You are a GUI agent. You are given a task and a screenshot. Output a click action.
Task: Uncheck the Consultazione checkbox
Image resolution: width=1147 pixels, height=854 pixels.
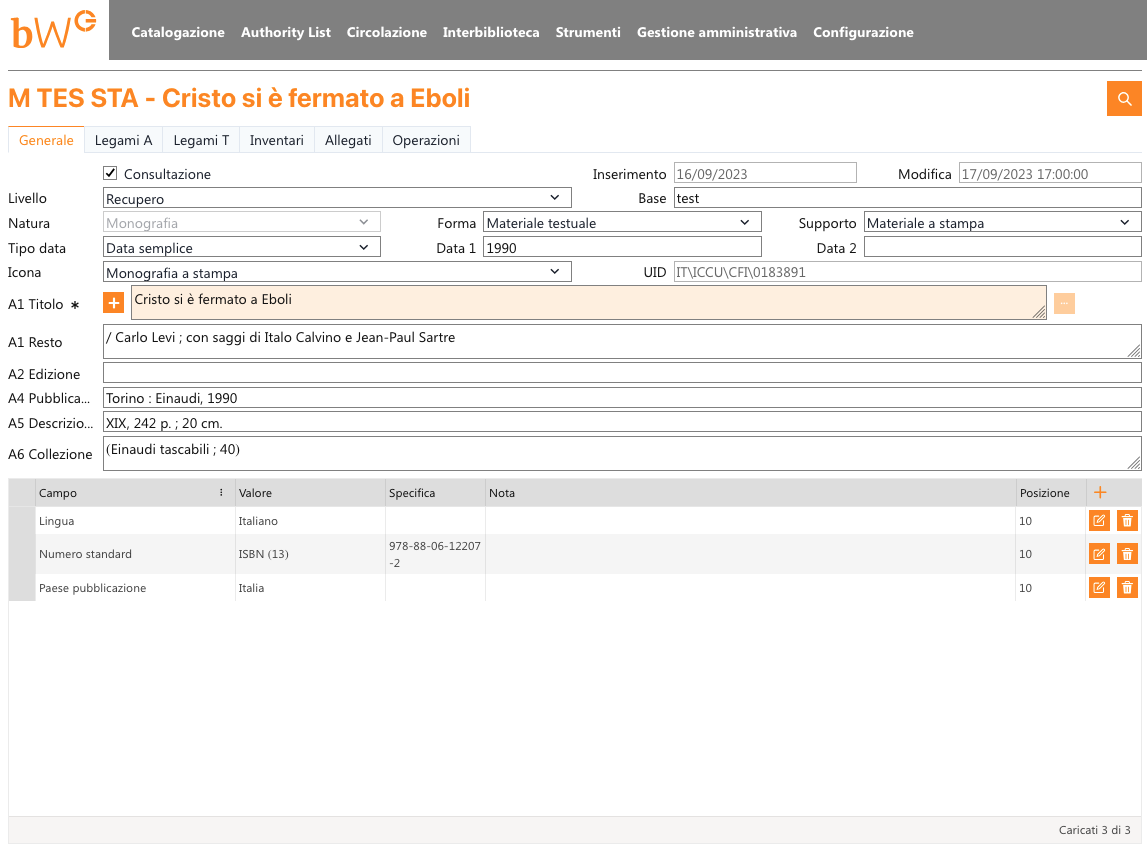click(x=111, y=173)
